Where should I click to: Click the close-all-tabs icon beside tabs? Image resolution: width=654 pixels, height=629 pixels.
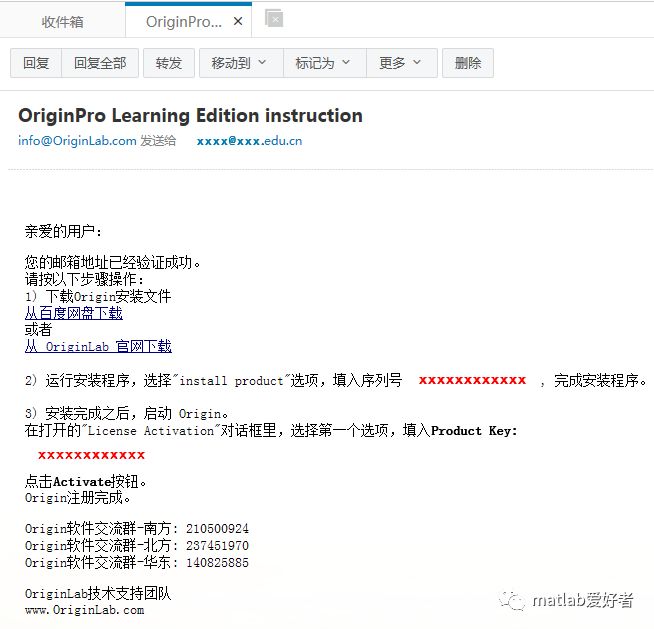tap(274, 18)
